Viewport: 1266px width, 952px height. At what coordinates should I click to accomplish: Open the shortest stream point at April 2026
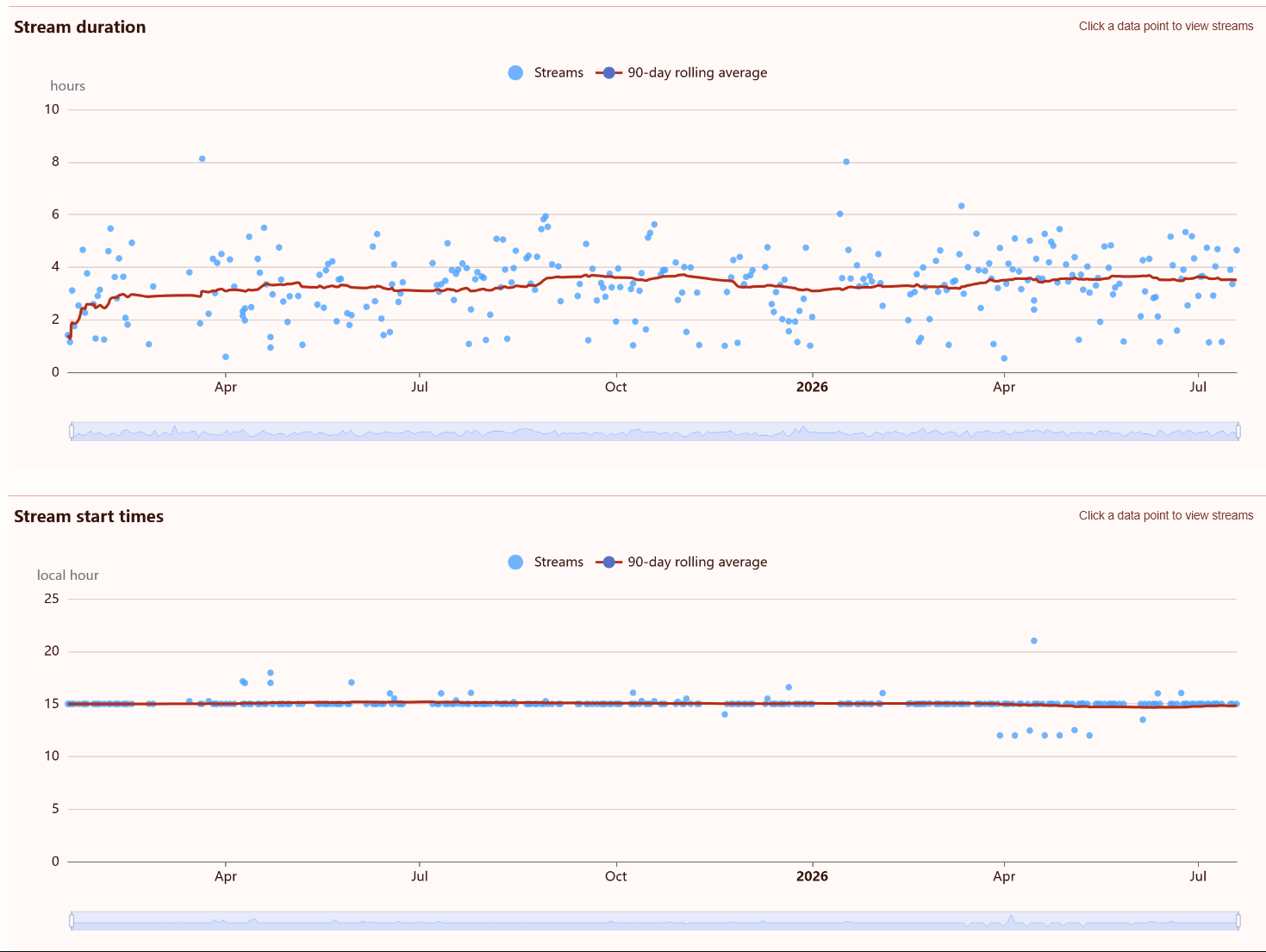click(1004, 358)
